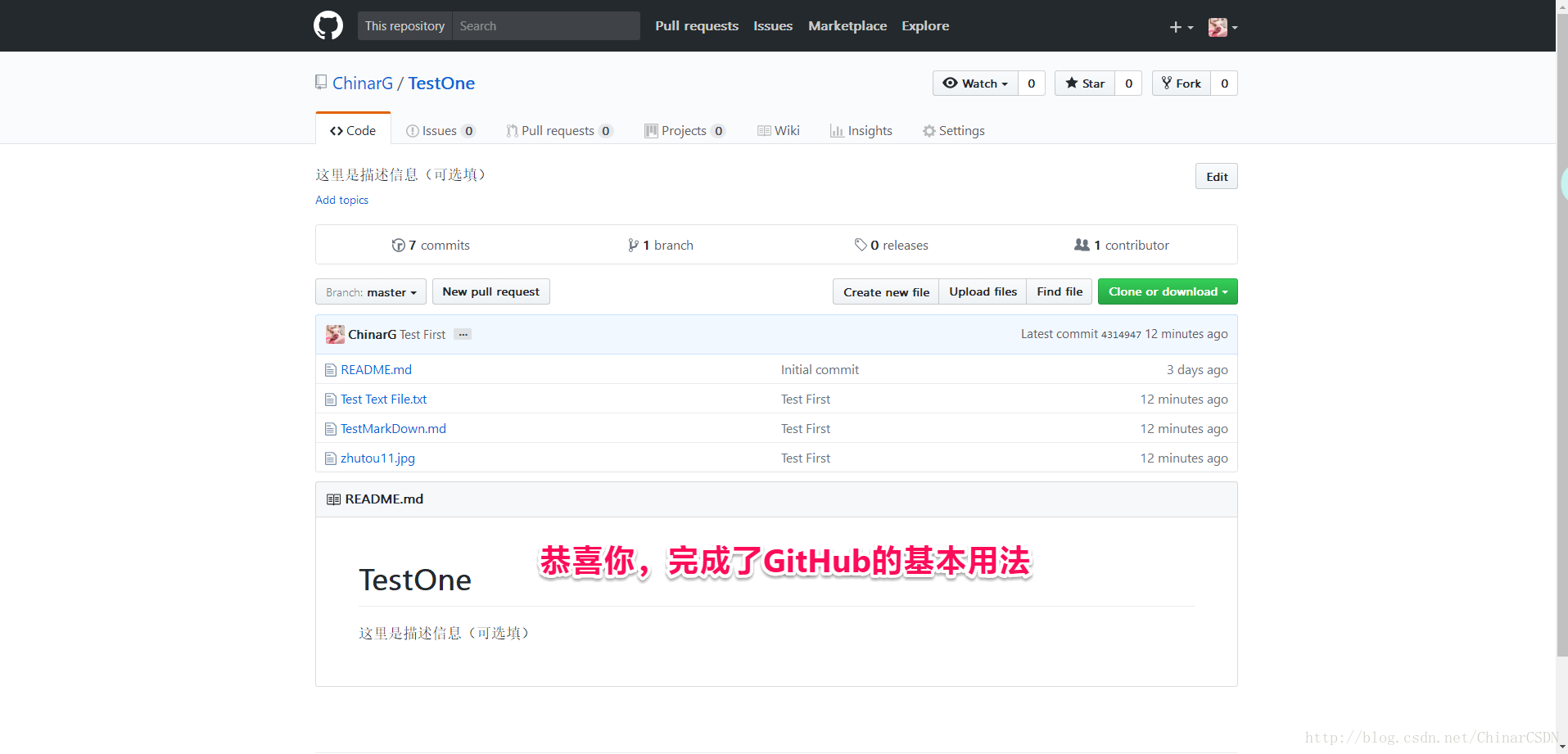Click Upload files
The image size is (1568, 754).
click(x=983, y=291)
